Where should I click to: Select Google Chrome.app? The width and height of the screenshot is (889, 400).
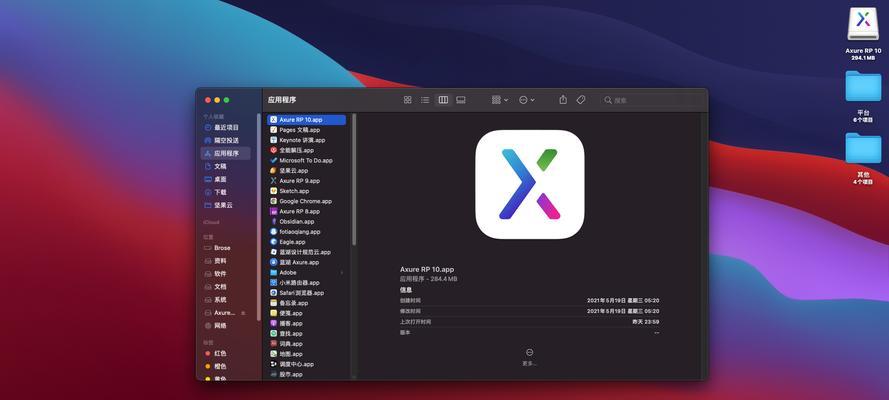coord(307,201)
